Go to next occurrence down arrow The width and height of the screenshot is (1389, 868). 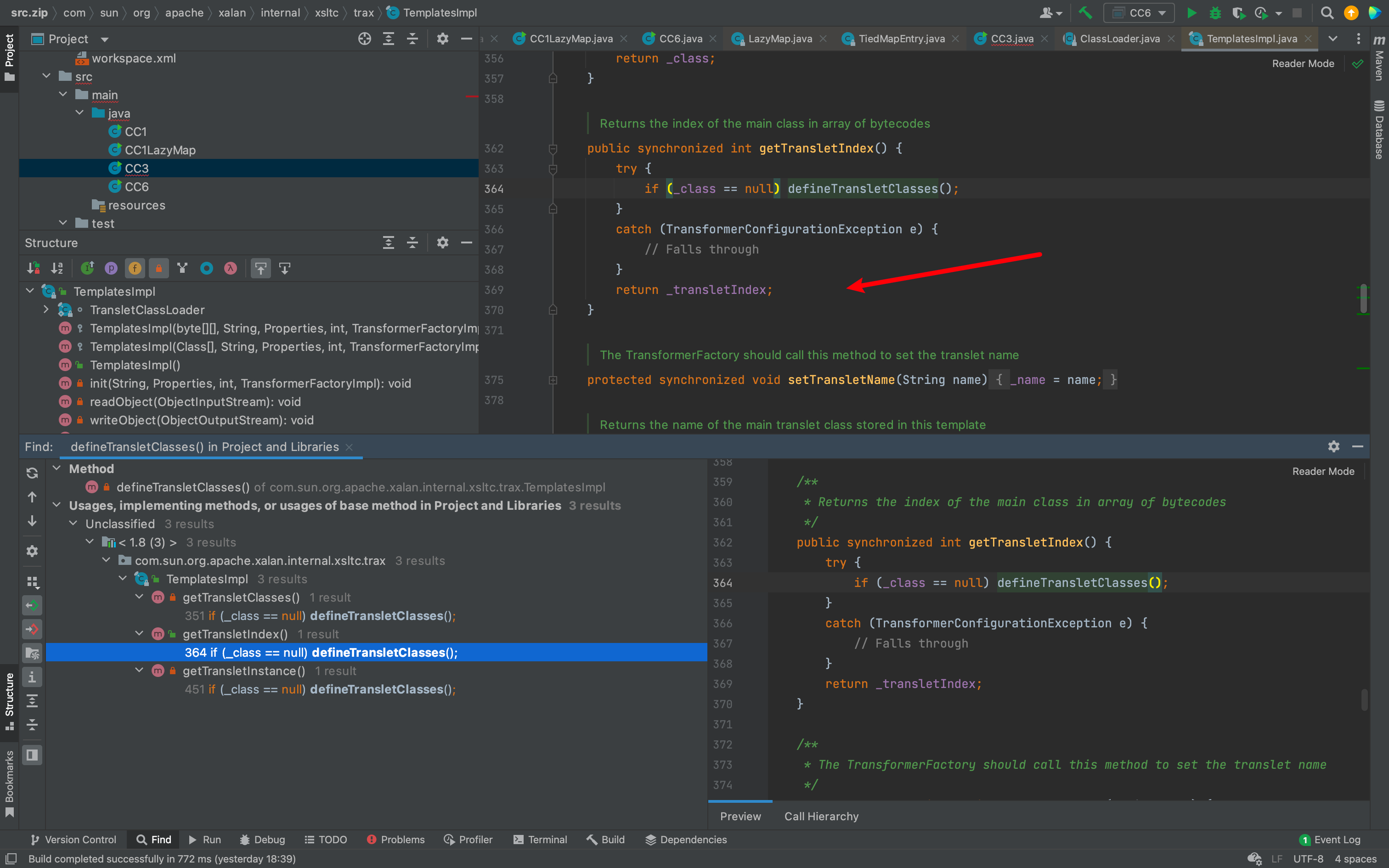coord(32,521)
